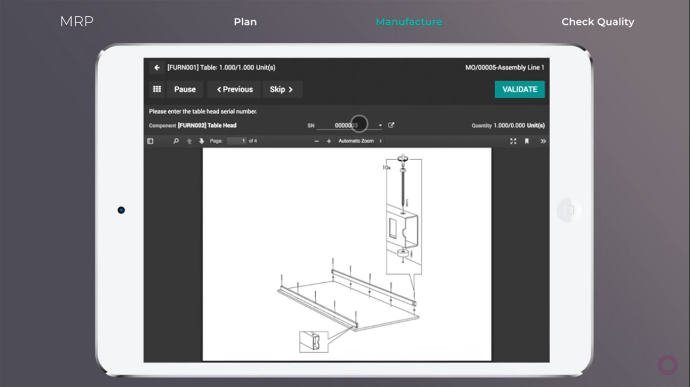Pause the work order
Viewport: 690px width, 387px height.
coord(185,89)
